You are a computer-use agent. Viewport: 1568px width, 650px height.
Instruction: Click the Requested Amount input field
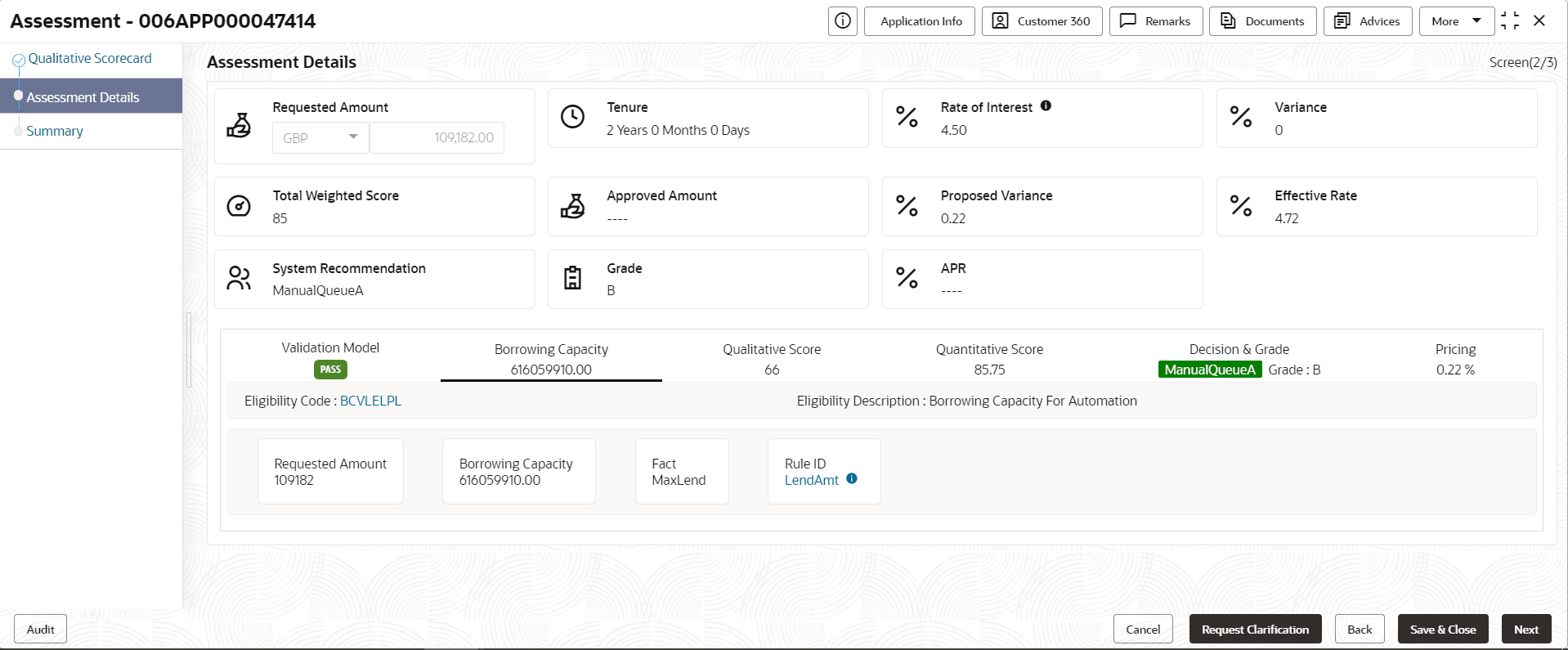[437, 137]
